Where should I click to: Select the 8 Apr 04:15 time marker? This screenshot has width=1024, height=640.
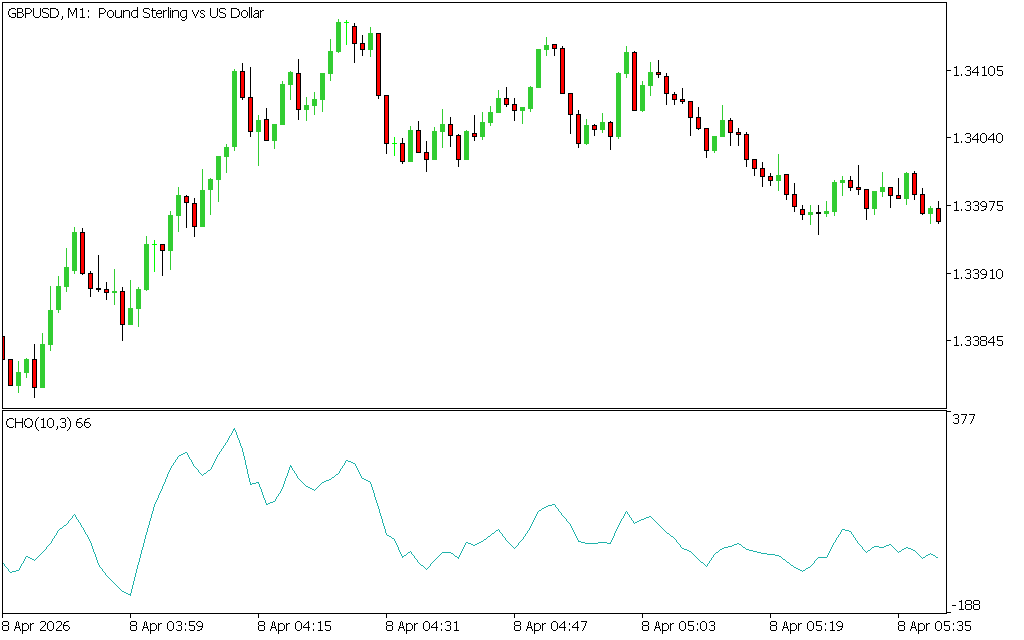point(295,627)
